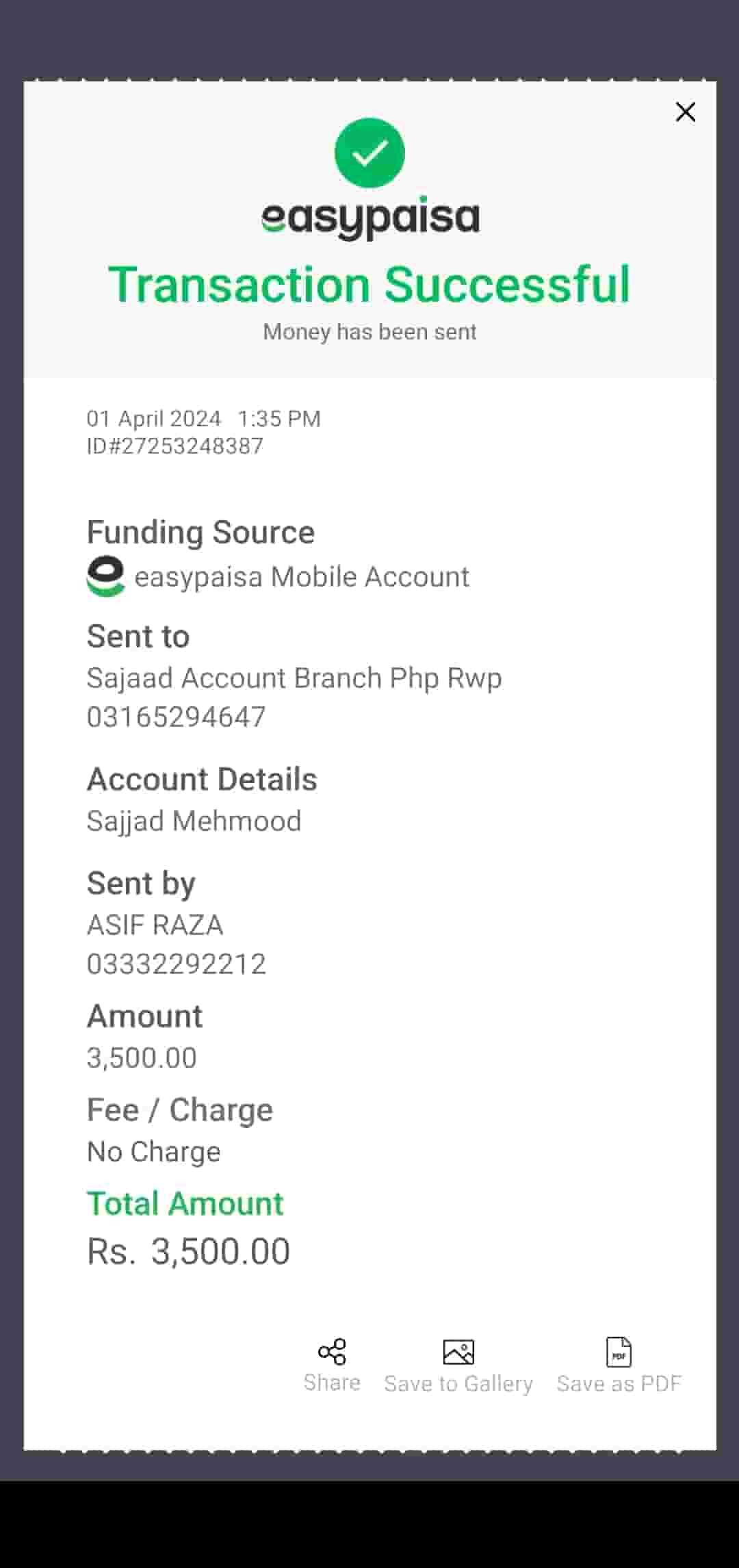Click the ASIF RAZA sender name
The image size is (739, 1568).
[155, 925]
